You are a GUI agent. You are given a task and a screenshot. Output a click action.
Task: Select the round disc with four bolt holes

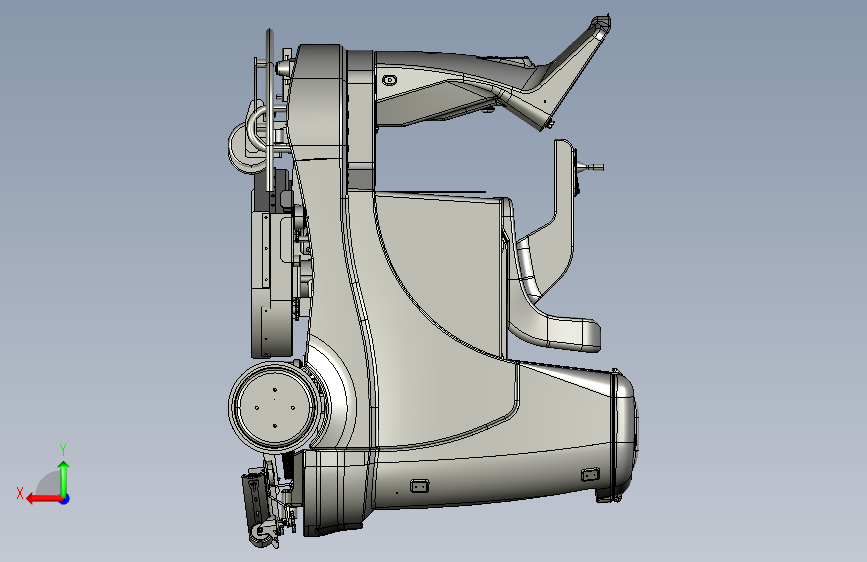275,408
